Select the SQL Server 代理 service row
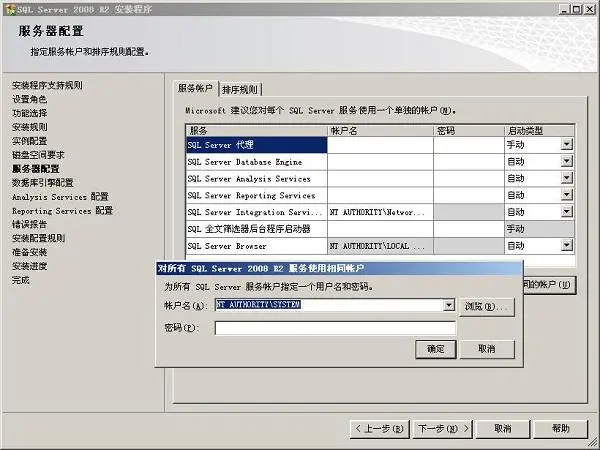Image resolution: width=600 pixels, height=450 pixels. point(256,145)
